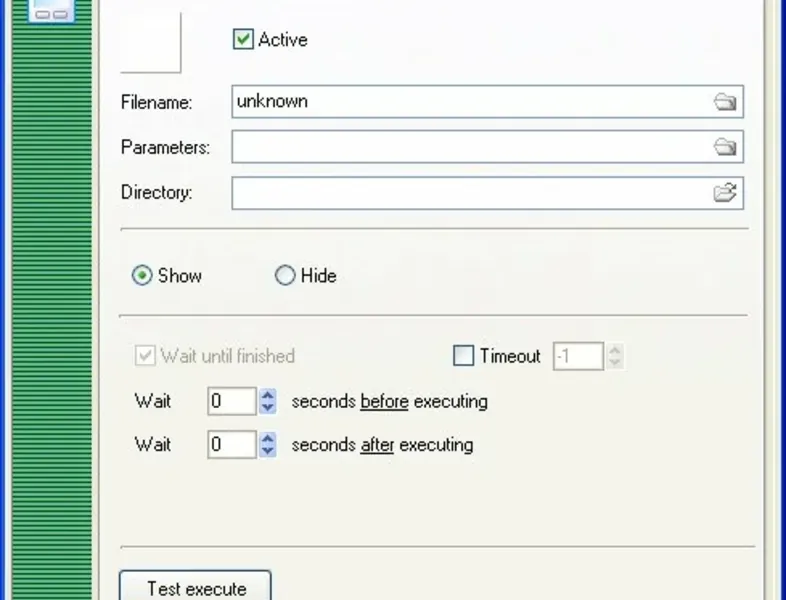Increase the seconds before executing with the up arrow
The image size is (786, 600).
tap(267, 396)
